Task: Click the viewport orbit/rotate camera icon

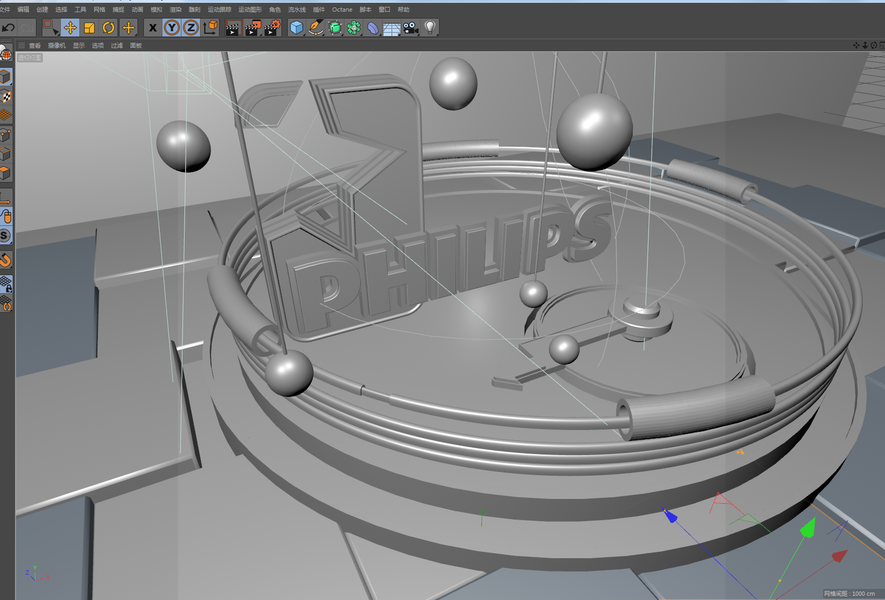Action: 874,45
